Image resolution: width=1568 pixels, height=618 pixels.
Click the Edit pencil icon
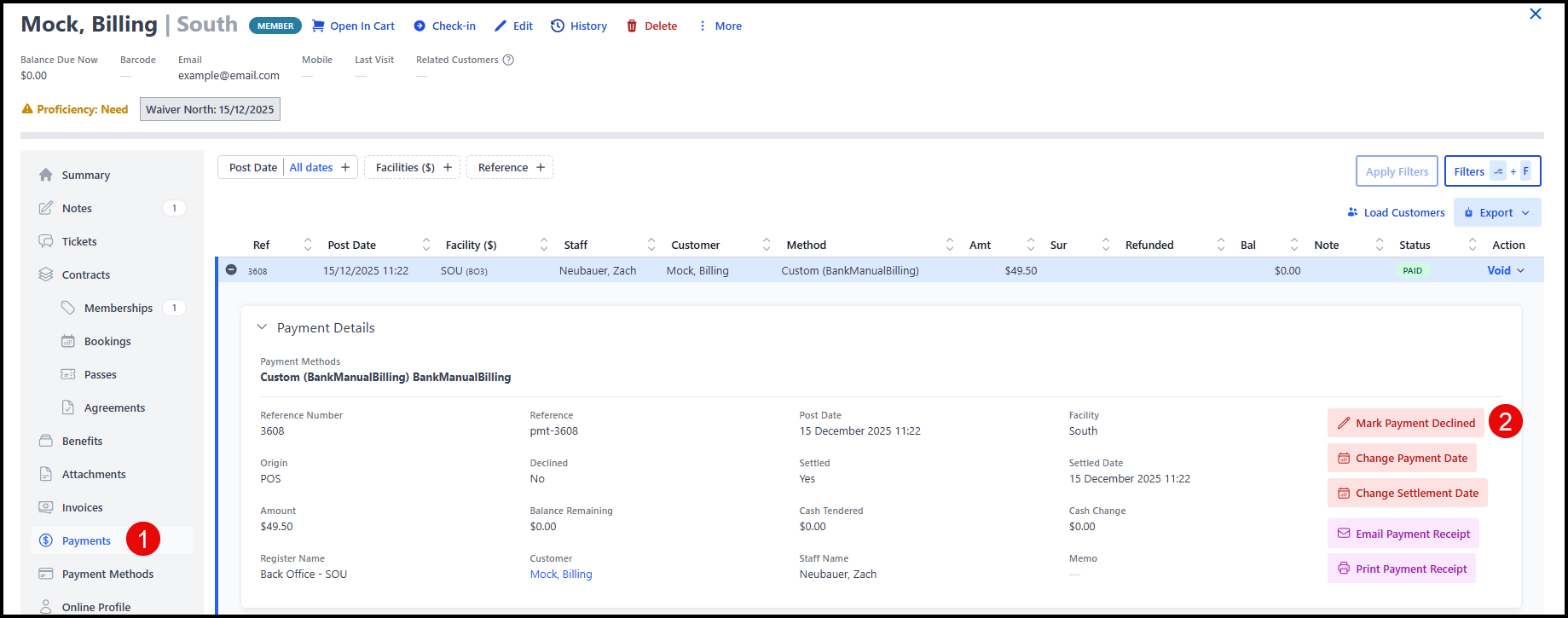pos(500,26)
